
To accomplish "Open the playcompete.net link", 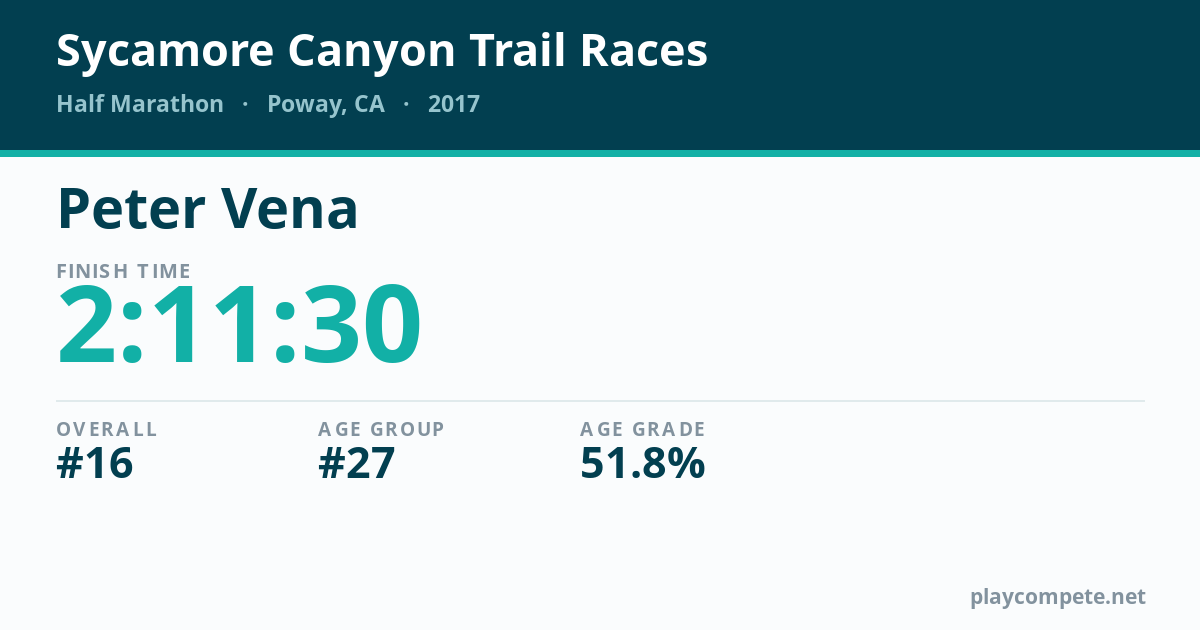I will click(1058, 597).
